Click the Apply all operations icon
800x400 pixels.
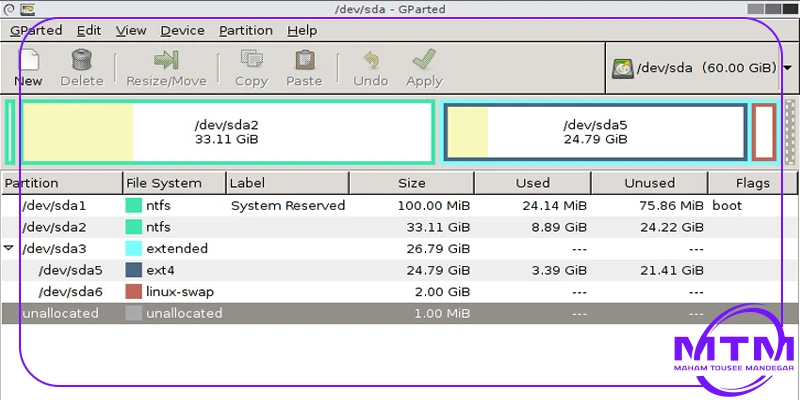click(424, 62)
